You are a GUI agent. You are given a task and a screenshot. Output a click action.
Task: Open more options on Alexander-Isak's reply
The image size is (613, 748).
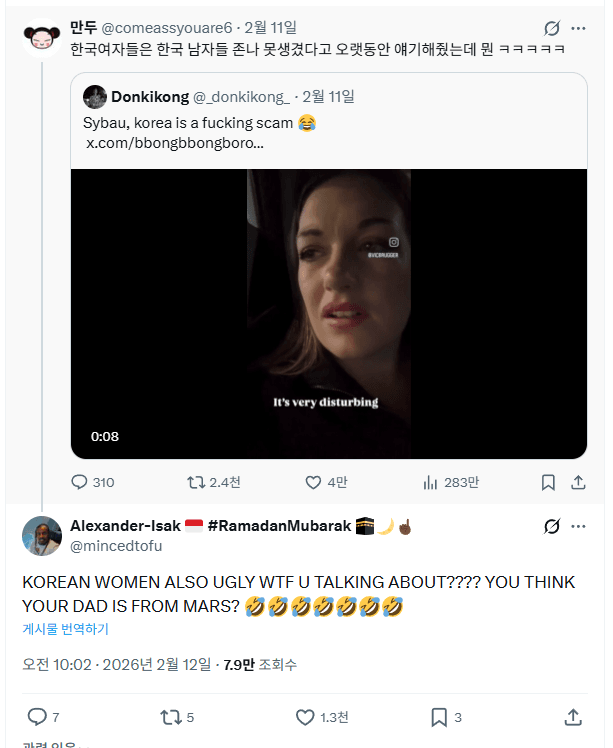578,526
